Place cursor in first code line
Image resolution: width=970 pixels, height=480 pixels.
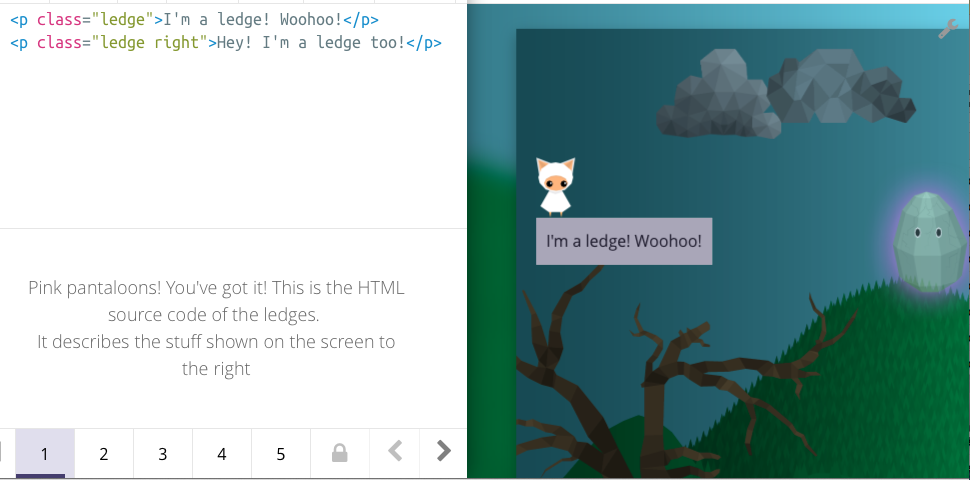(x=194, y=20)
